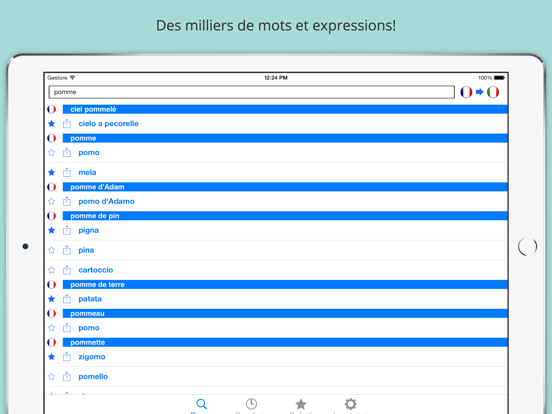Tap the word 'zigomo'
Viewport: 552px width, 414px height.
tap(92, 357)
